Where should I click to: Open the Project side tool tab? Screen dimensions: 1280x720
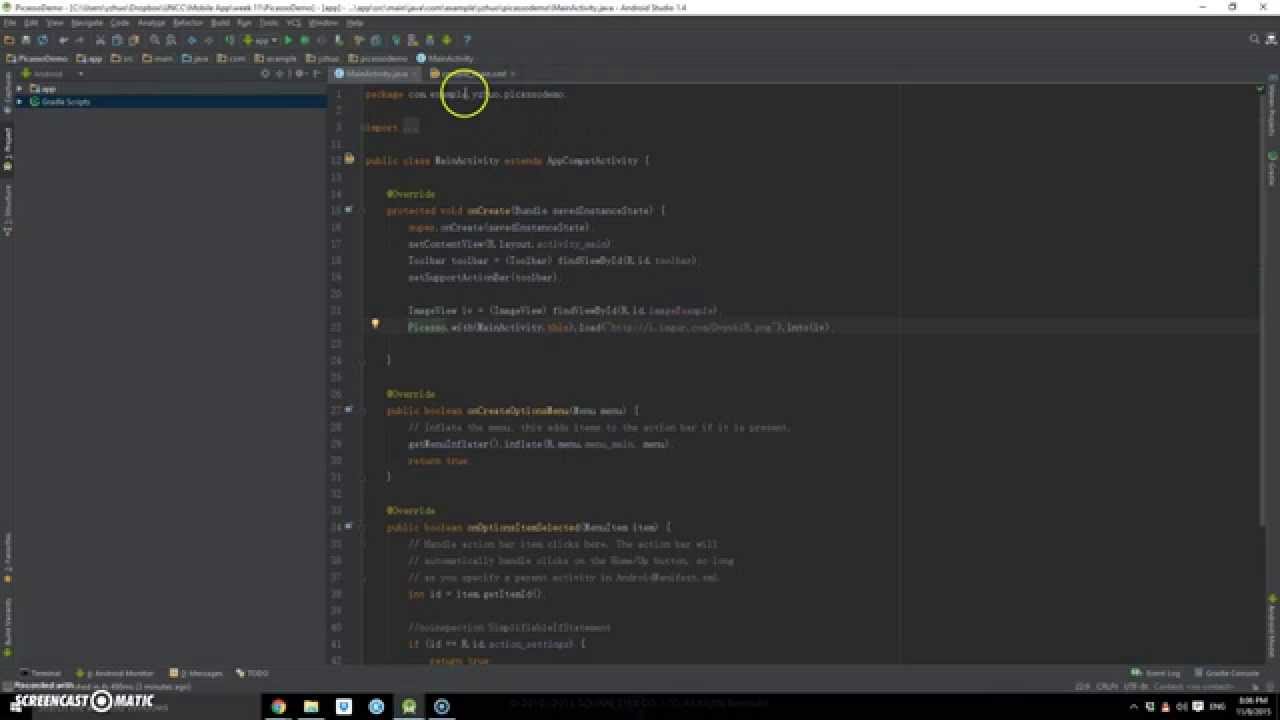tap(8, 148)
